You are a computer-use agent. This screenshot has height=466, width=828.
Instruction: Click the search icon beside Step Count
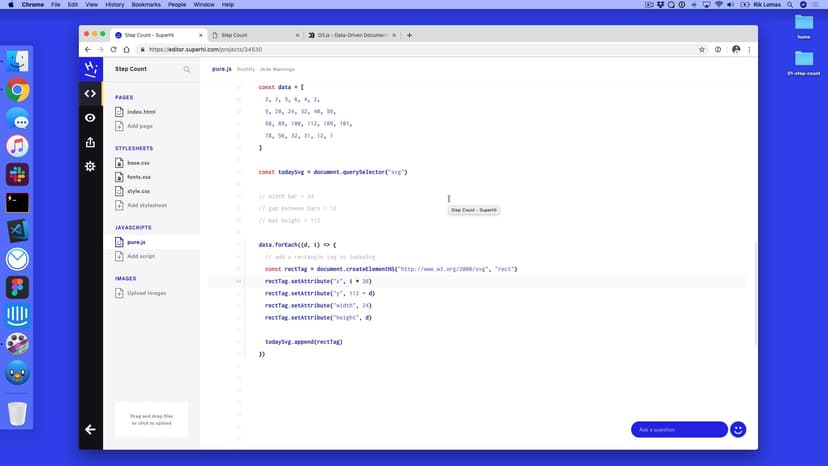[186, 70]
